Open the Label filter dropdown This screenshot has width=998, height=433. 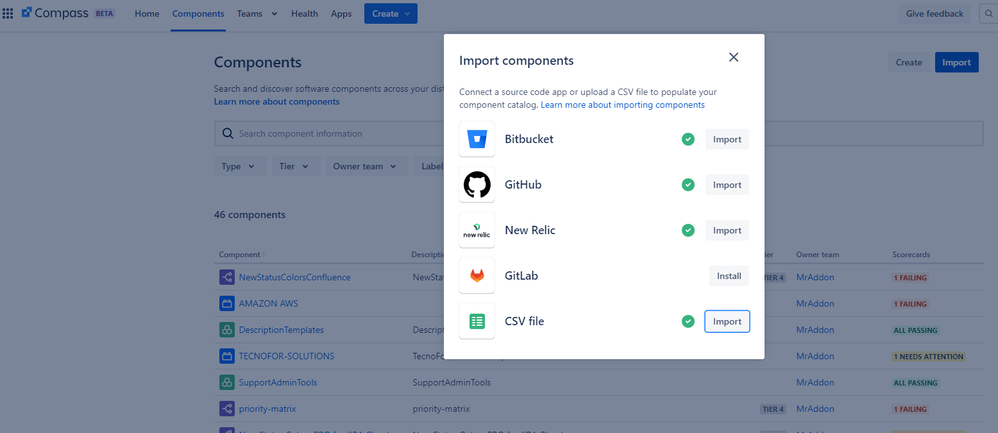pos(430,166)
